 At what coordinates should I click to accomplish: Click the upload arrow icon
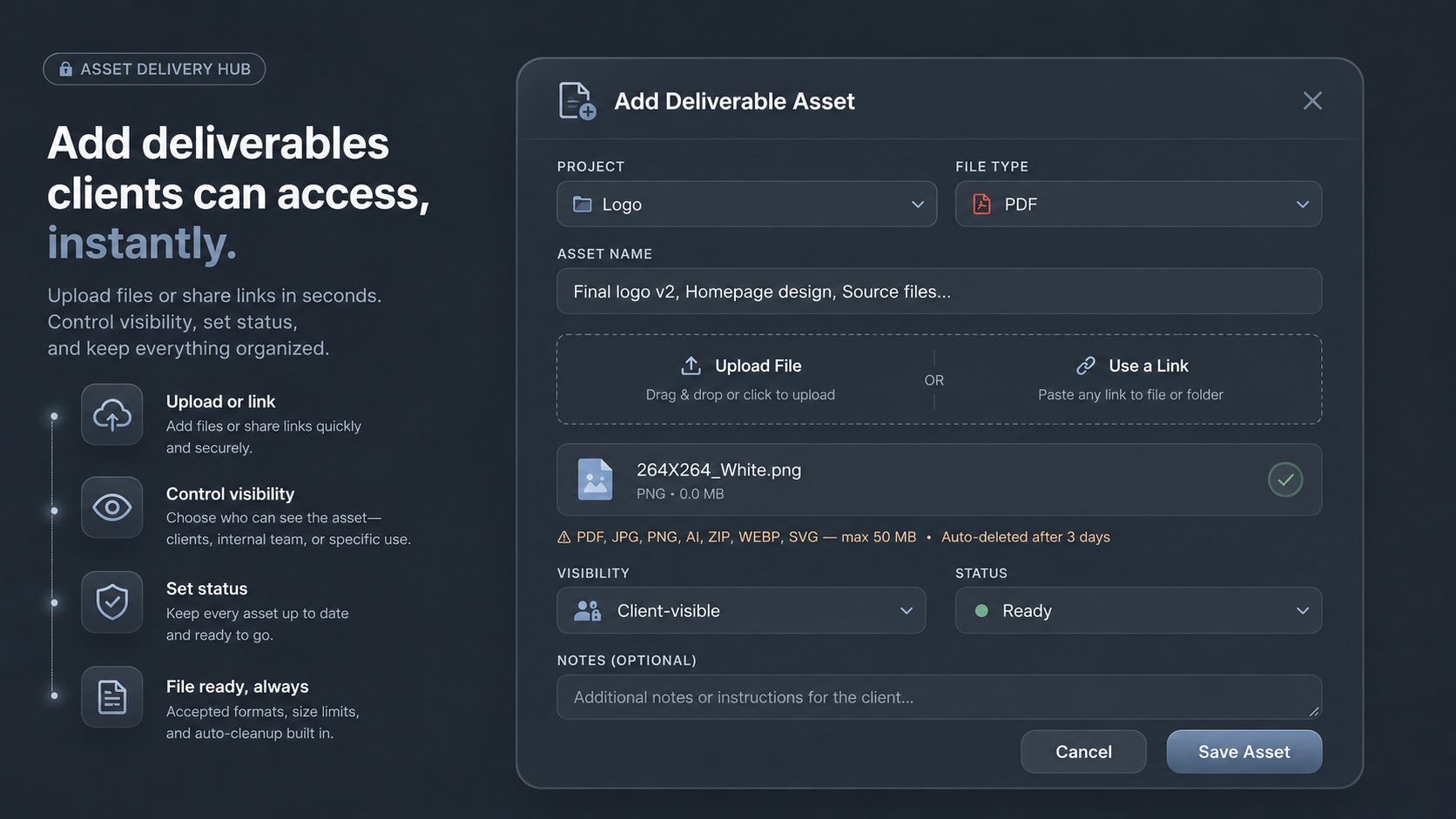tap(691, 366)
